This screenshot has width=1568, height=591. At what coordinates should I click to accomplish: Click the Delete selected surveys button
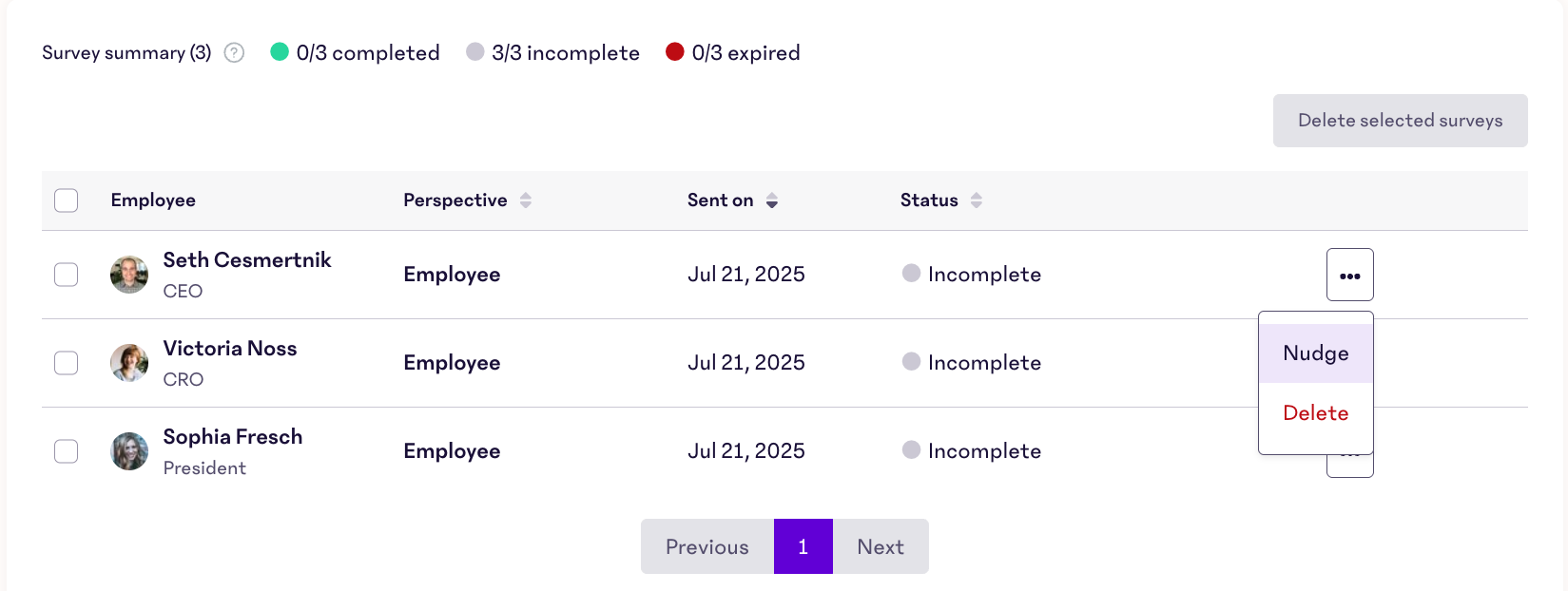tap(1401, 121)
